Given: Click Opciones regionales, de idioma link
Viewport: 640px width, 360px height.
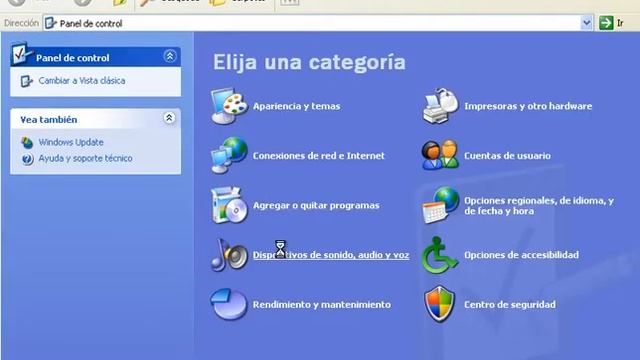Looking at the screenshot, I should coord(539,206).
